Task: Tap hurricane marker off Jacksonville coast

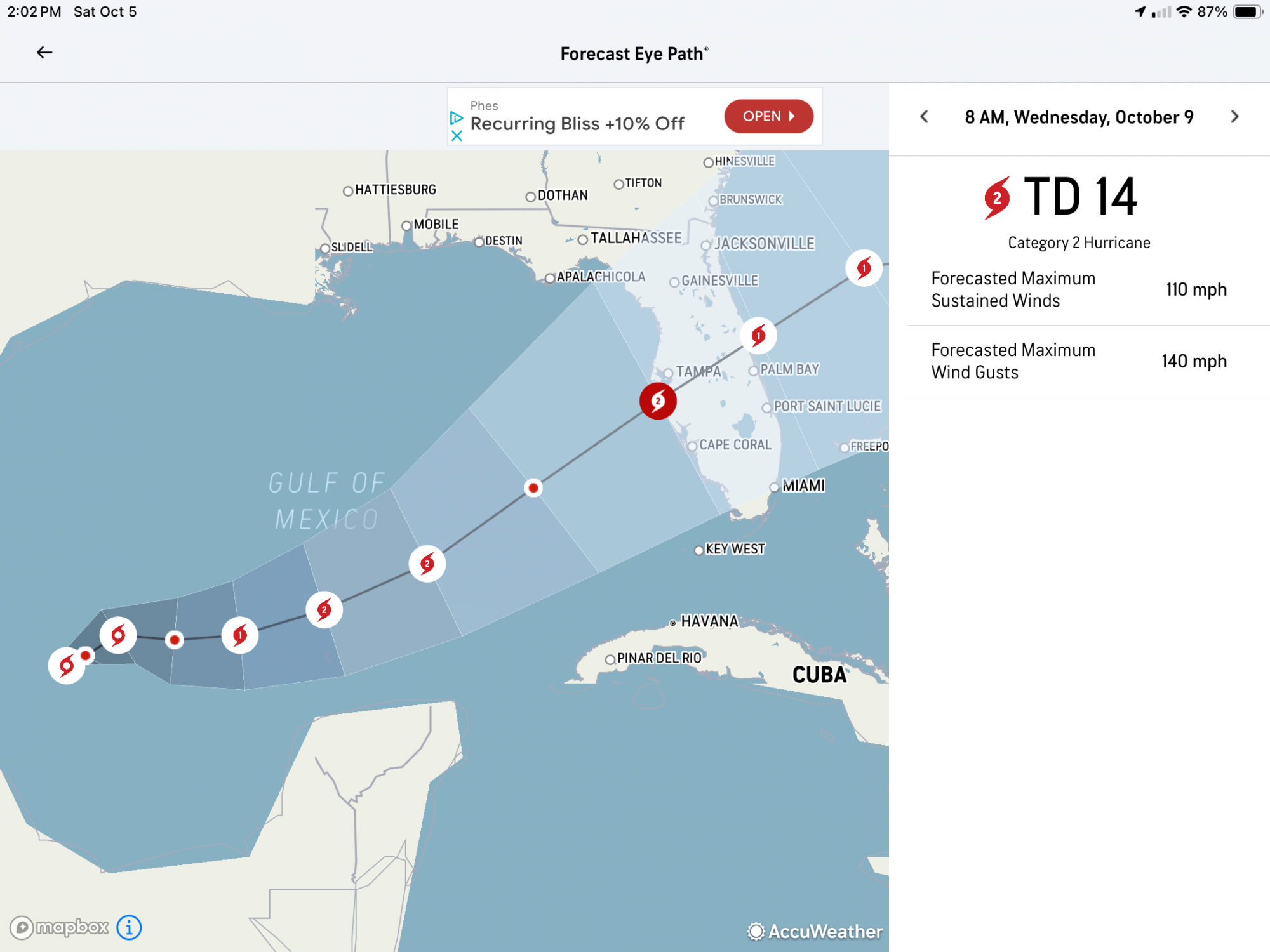Action: [x=864, y=268]
